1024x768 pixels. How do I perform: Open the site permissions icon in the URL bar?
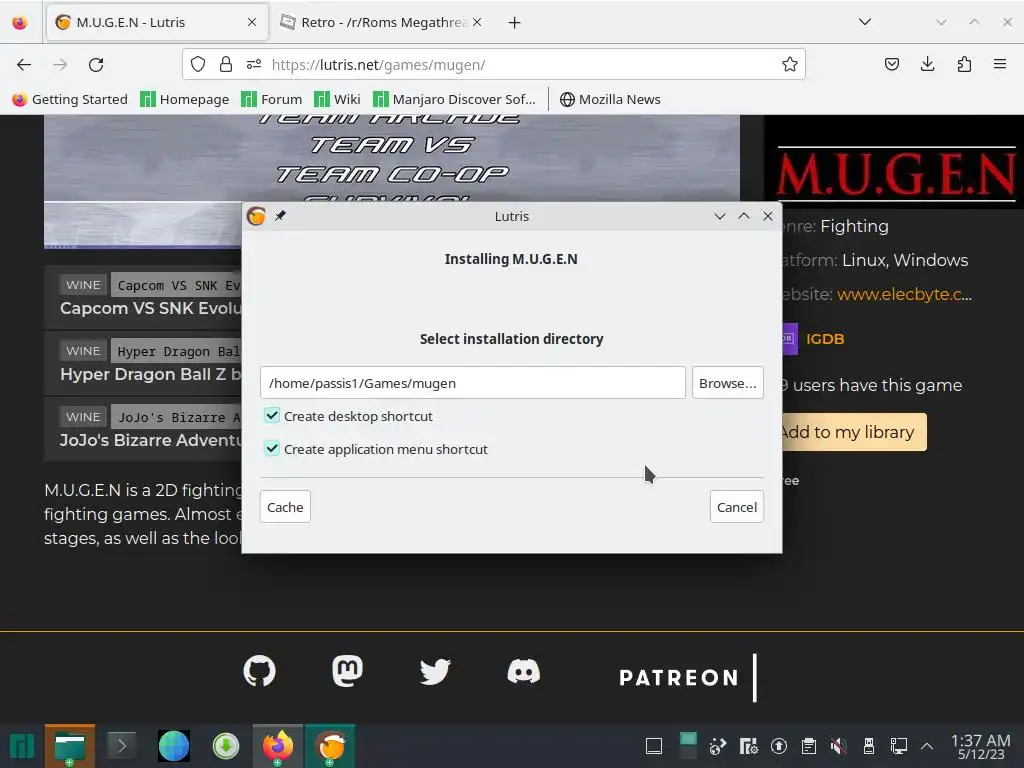pyautogui.click(x=254, y=64)
